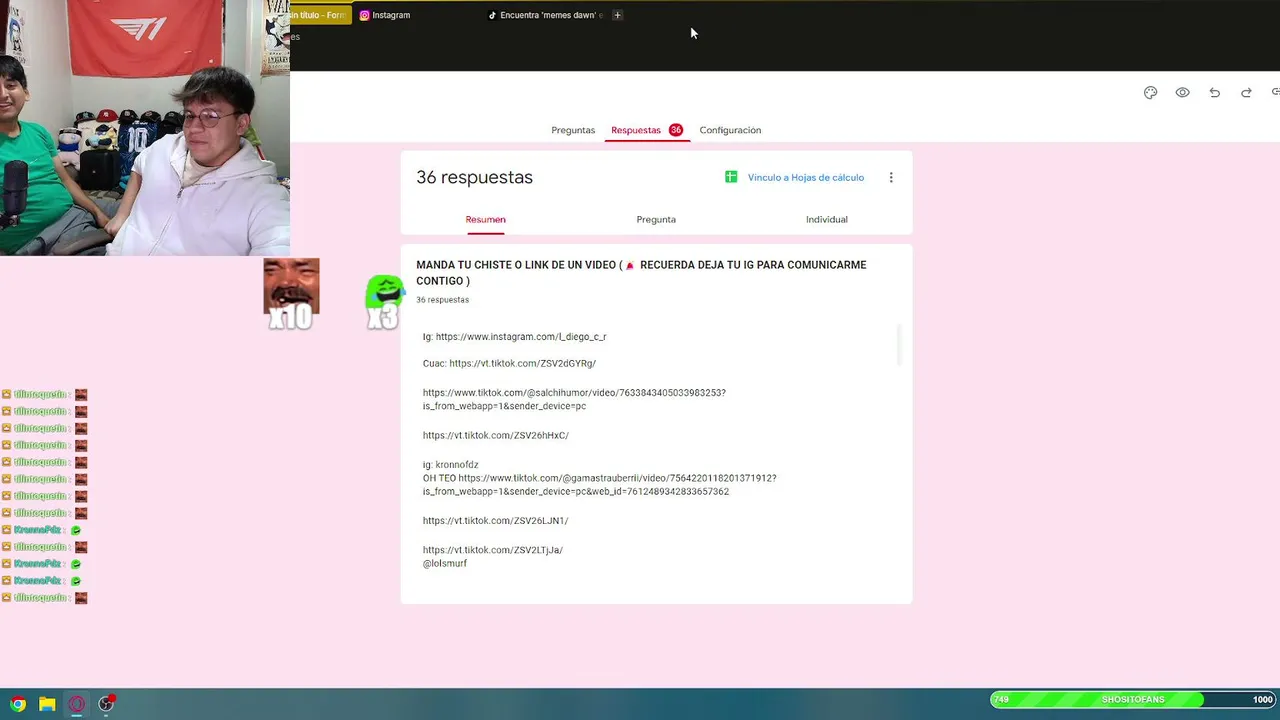Switch to Individual responses view
The width and height of the screenshot is (1280, 720).
(826, 219)
